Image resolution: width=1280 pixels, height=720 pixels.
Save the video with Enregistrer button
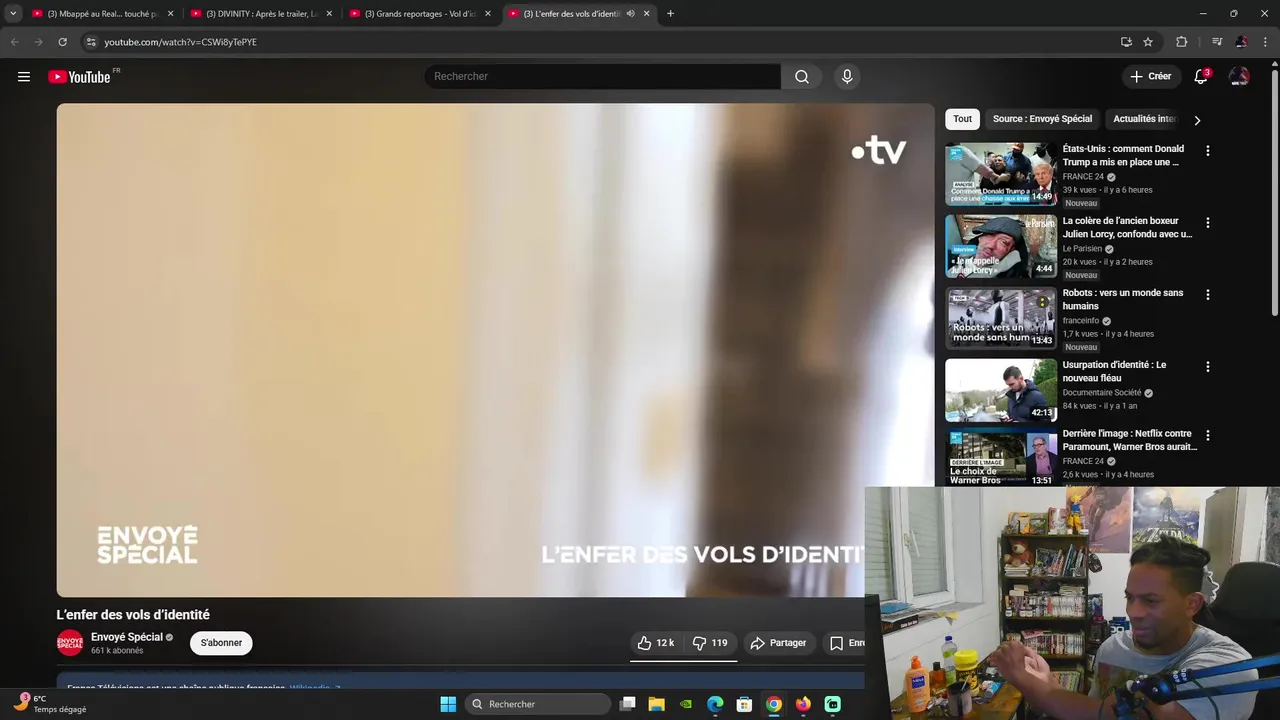[844, 643]
